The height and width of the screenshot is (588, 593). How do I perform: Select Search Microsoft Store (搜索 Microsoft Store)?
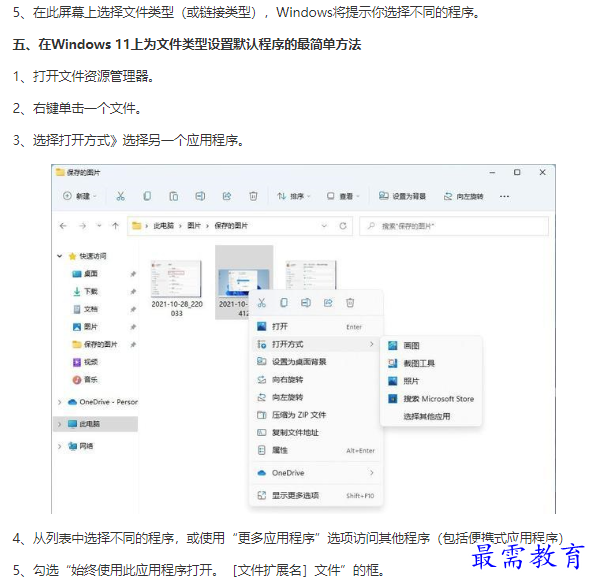[431, 399]
